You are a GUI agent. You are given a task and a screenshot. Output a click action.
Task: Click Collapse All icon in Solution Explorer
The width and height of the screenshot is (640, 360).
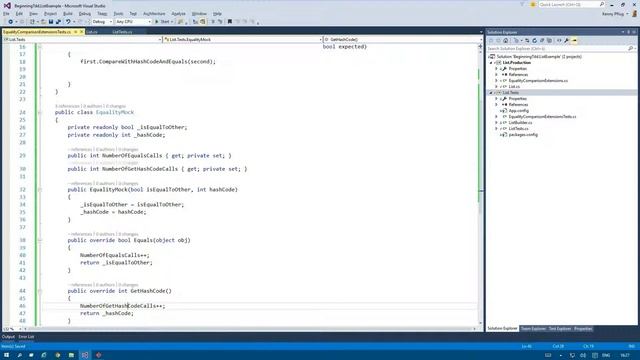point(542,40)
